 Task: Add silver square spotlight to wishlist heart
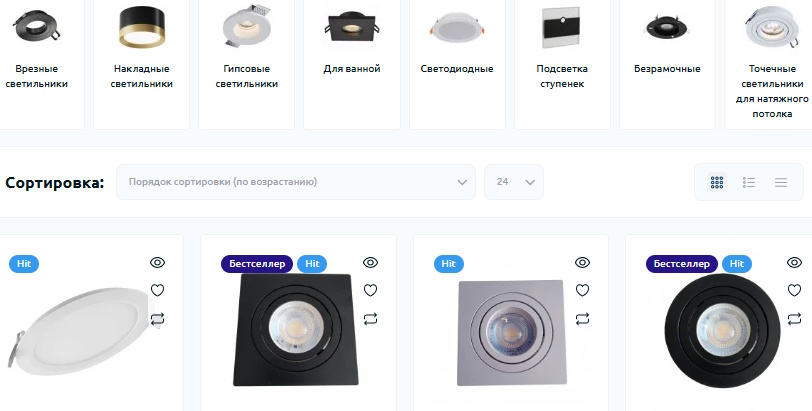click(583, 290)
